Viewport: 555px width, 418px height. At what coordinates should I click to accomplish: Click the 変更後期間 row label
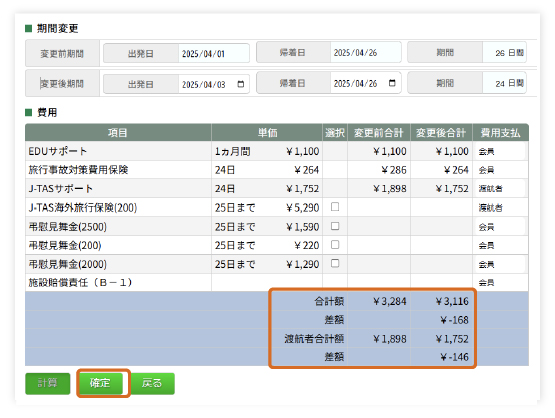62,84
